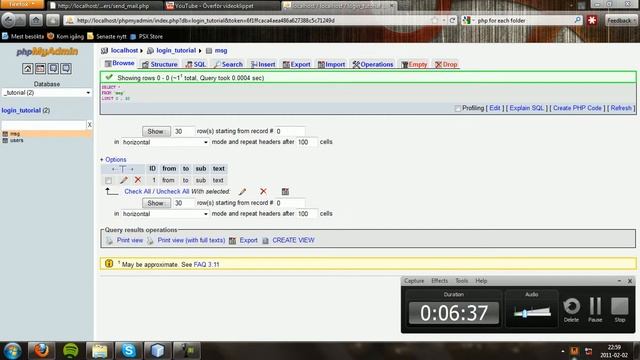640x360 pixels.
Task: Click the phpMyAdmin logo
Action: pyautogui.click(x=47, y=51)
